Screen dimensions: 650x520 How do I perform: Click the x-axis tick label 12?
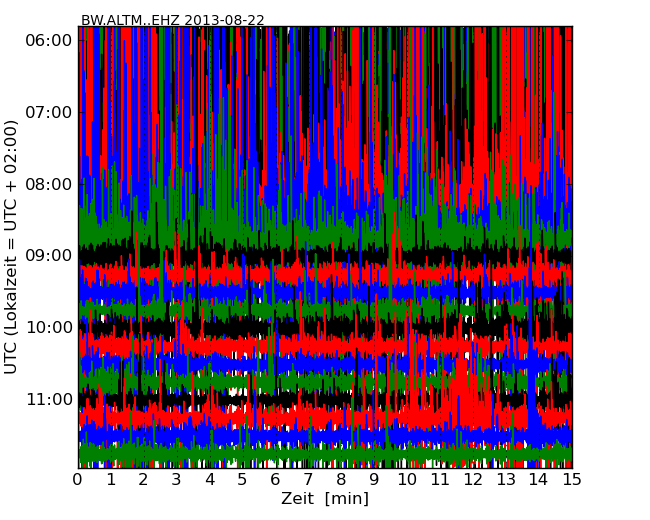pos(473,480)
